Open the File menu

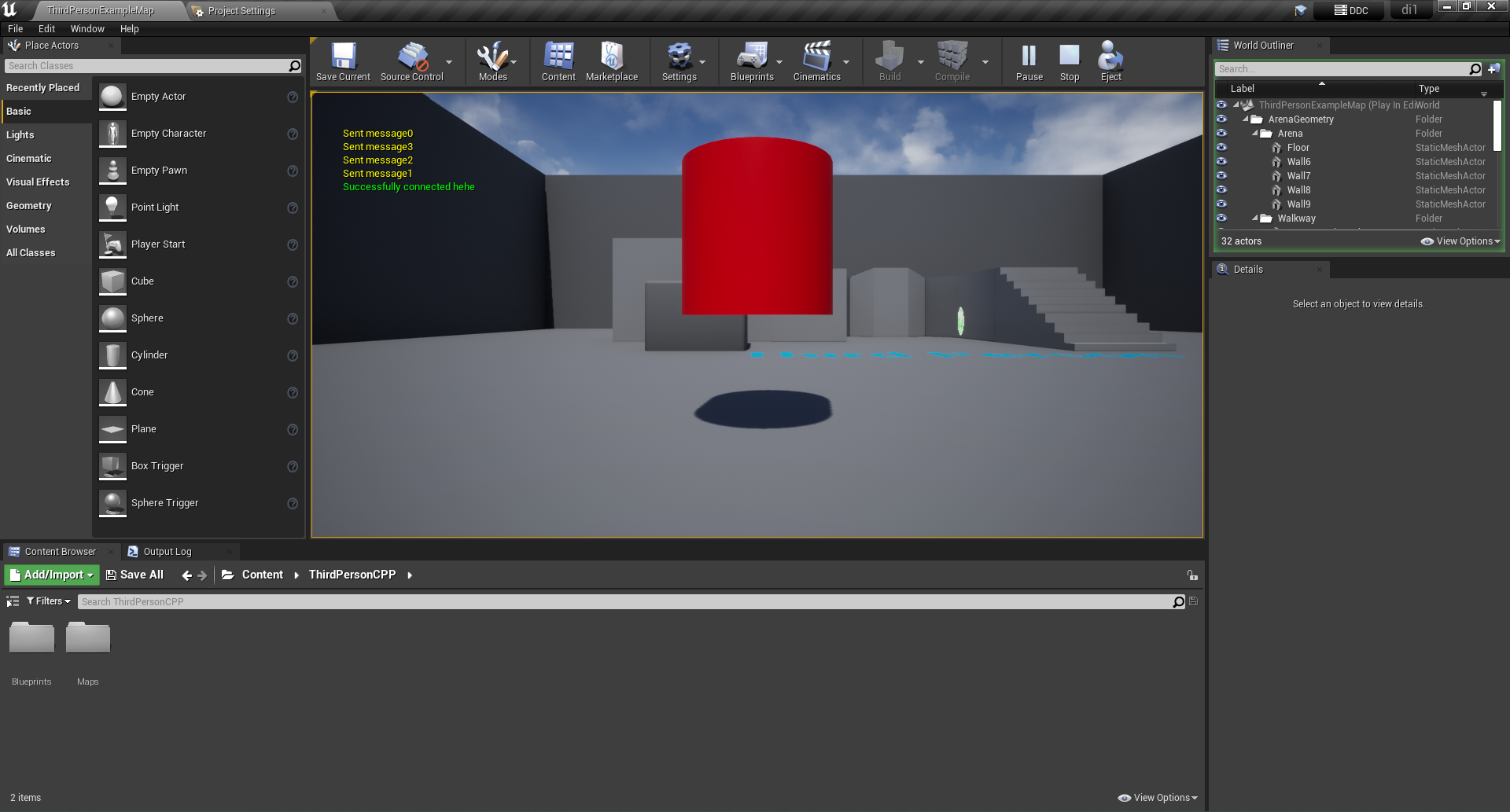coord(15,29)
